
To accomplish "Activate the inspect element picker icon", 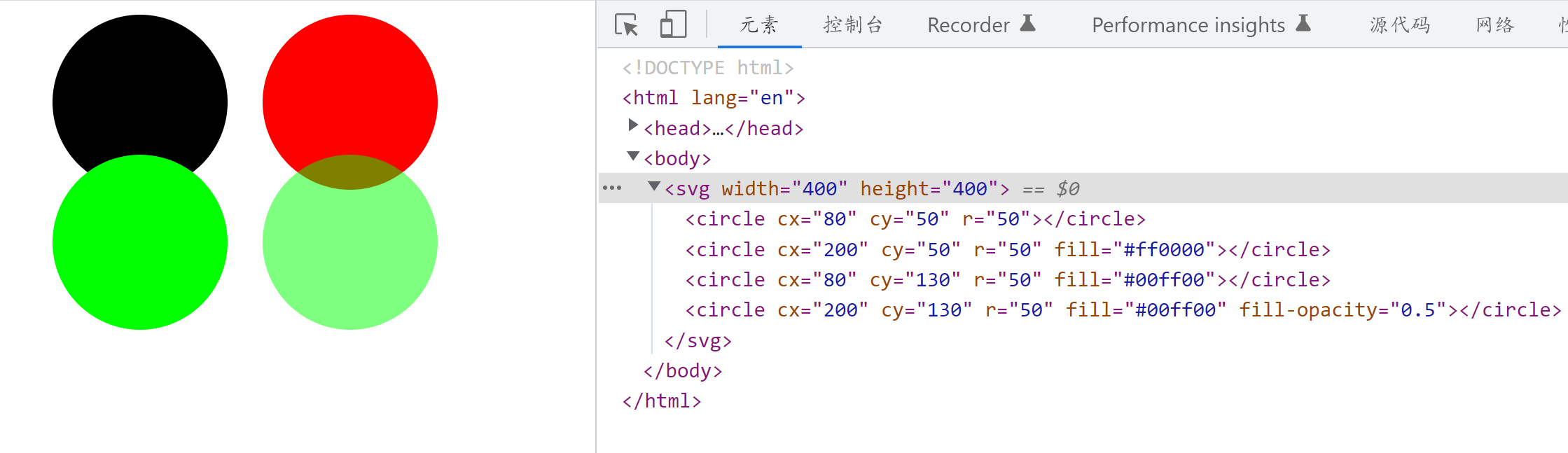I will pos(626,25).
